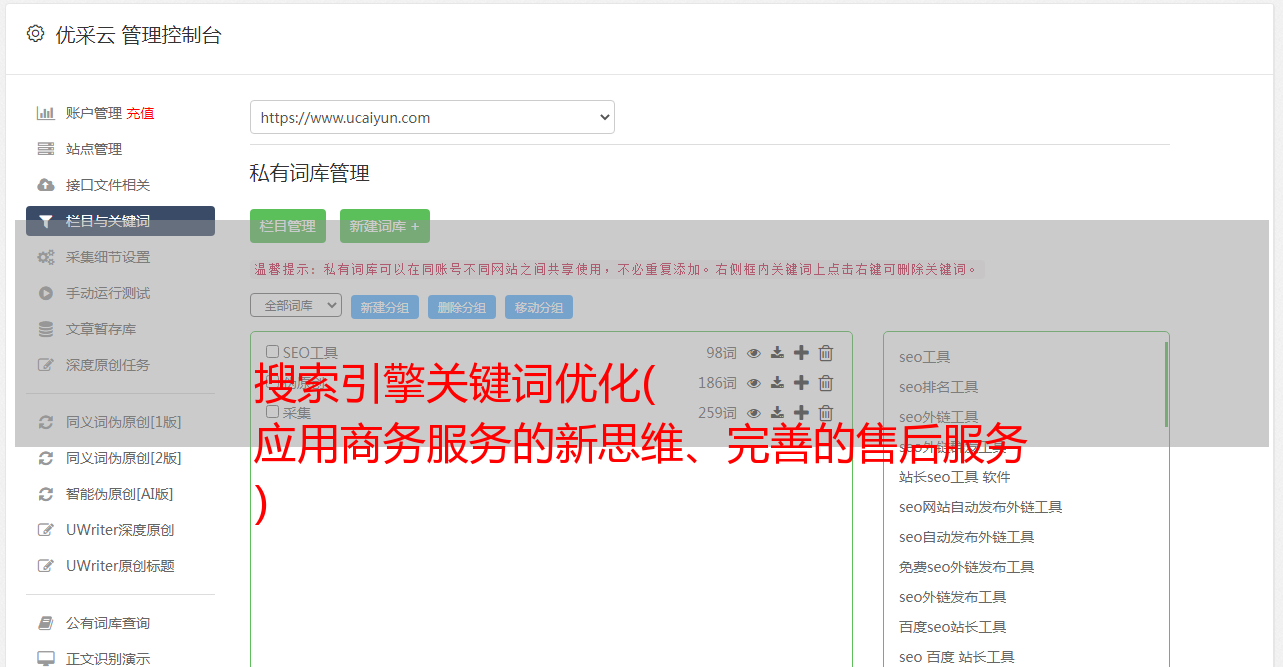Click the plus icon on the 采集 row
This screenshot has height=667, width=1283.
click(x=801, y=413)
